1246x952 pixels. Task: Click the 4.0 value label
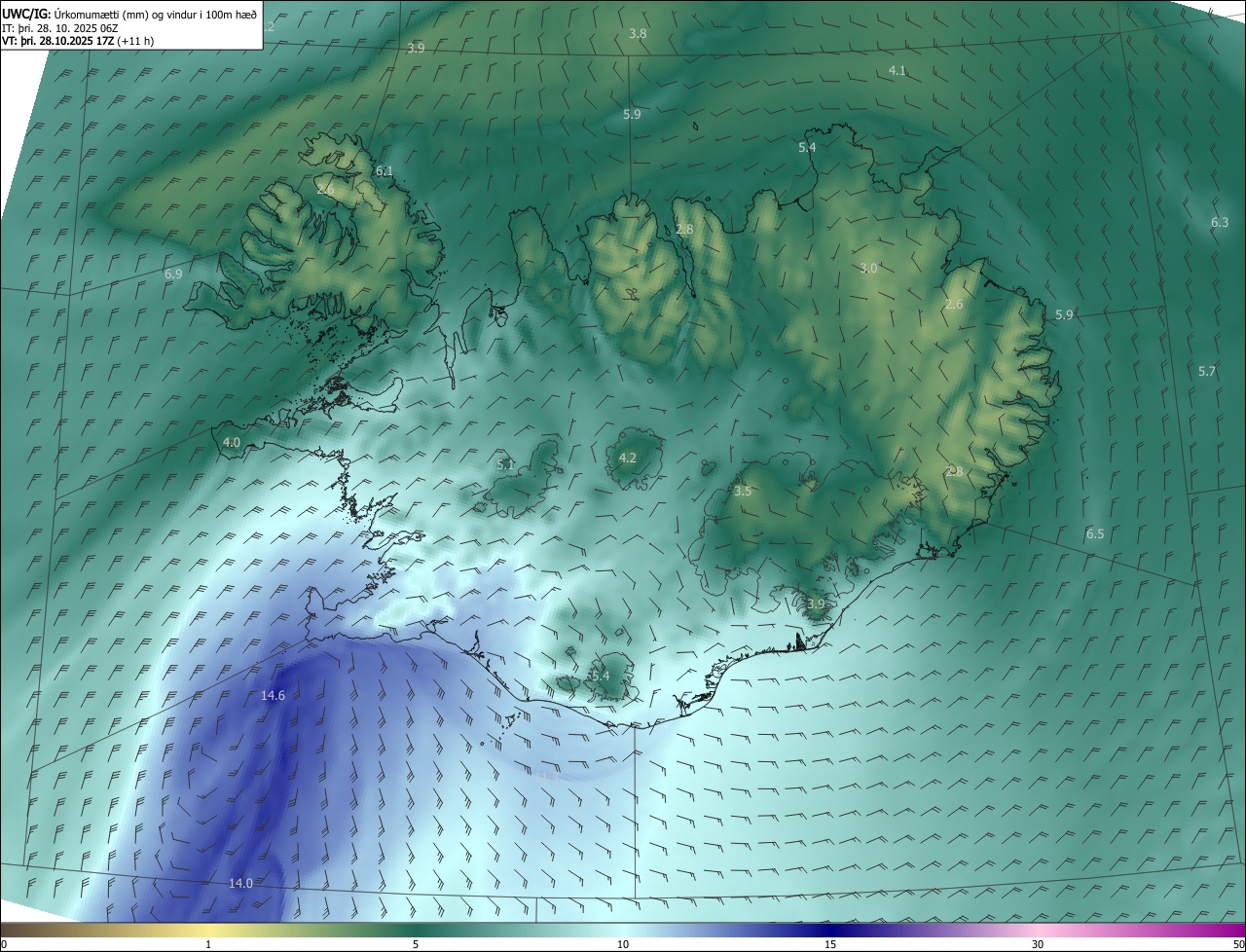232,442
